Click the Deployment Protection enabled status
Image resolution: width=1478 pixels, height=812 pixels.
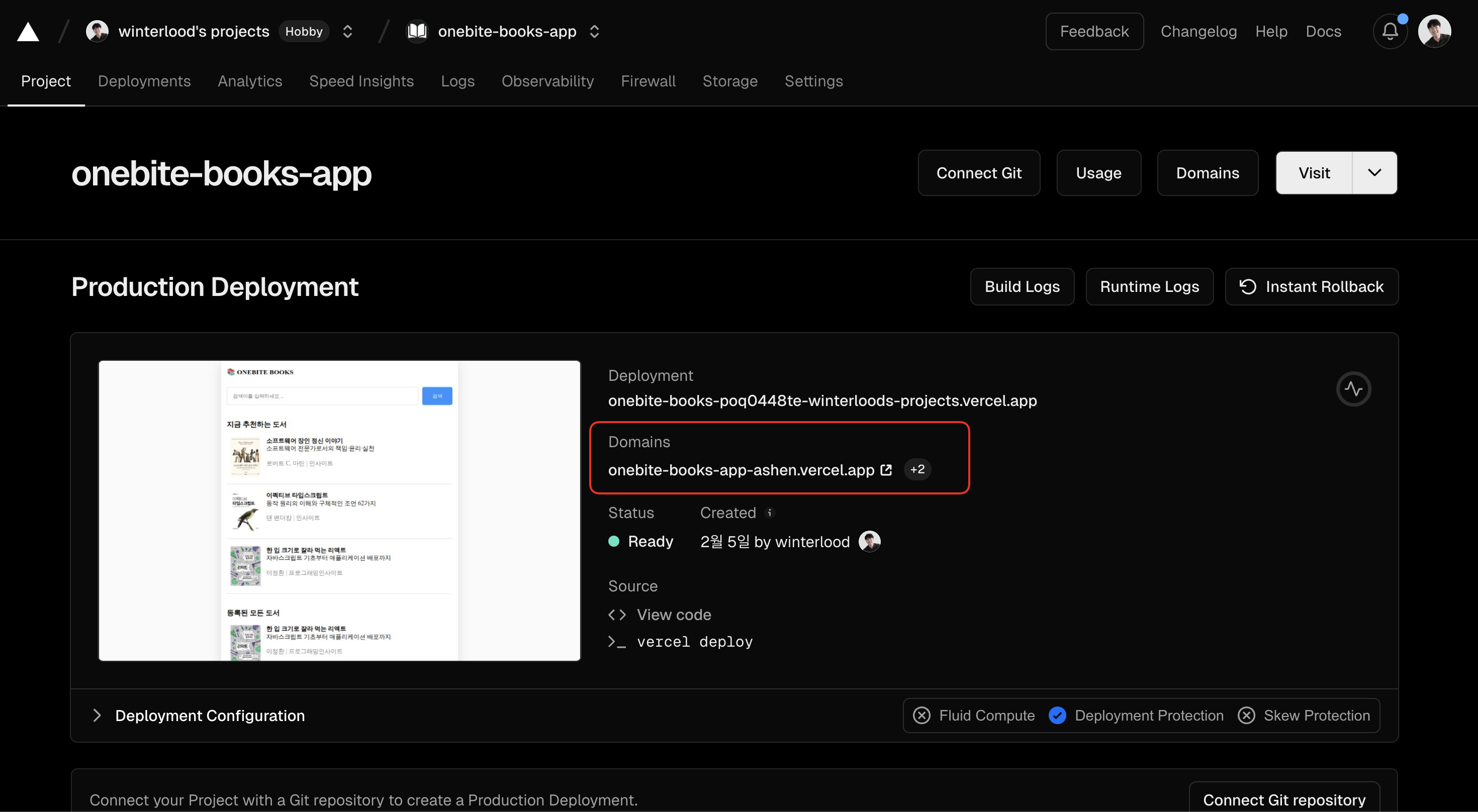1136,715
